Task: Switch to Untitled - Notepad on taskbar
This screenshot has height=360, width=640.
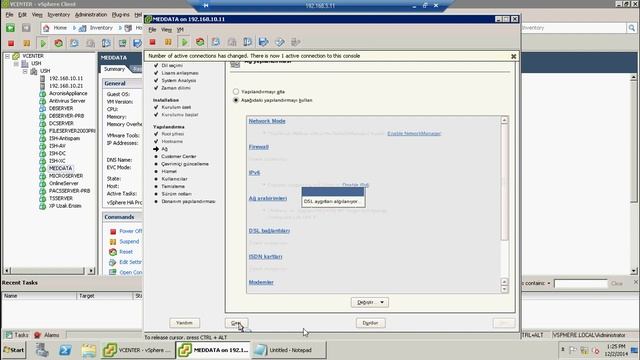Action: point(288,350)
